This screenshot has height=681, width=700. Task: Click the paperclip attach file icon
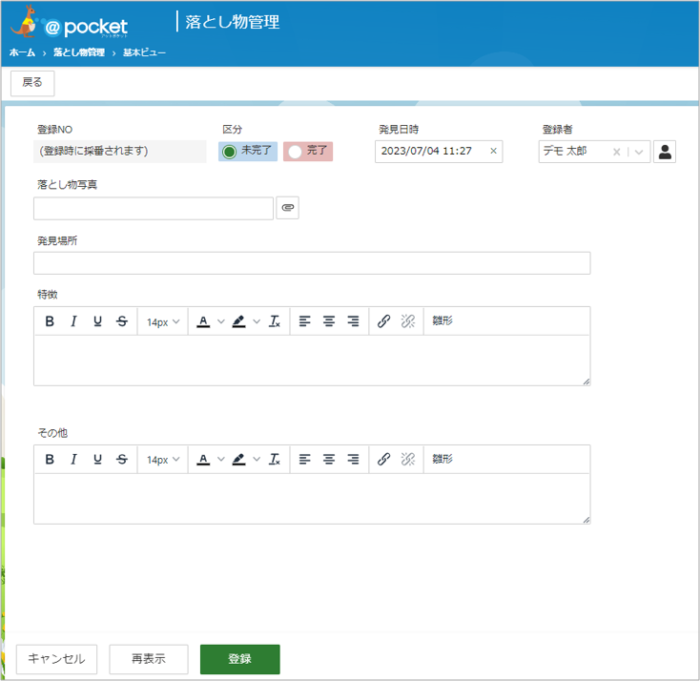[288, 208]
